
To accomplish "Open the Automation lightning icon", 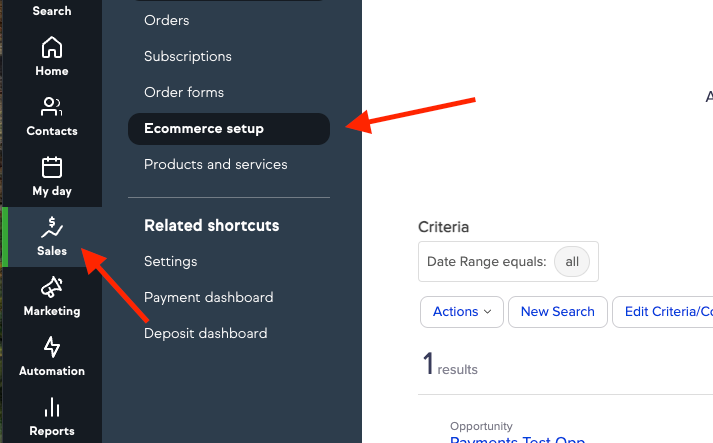I will [x=52, y=347].
